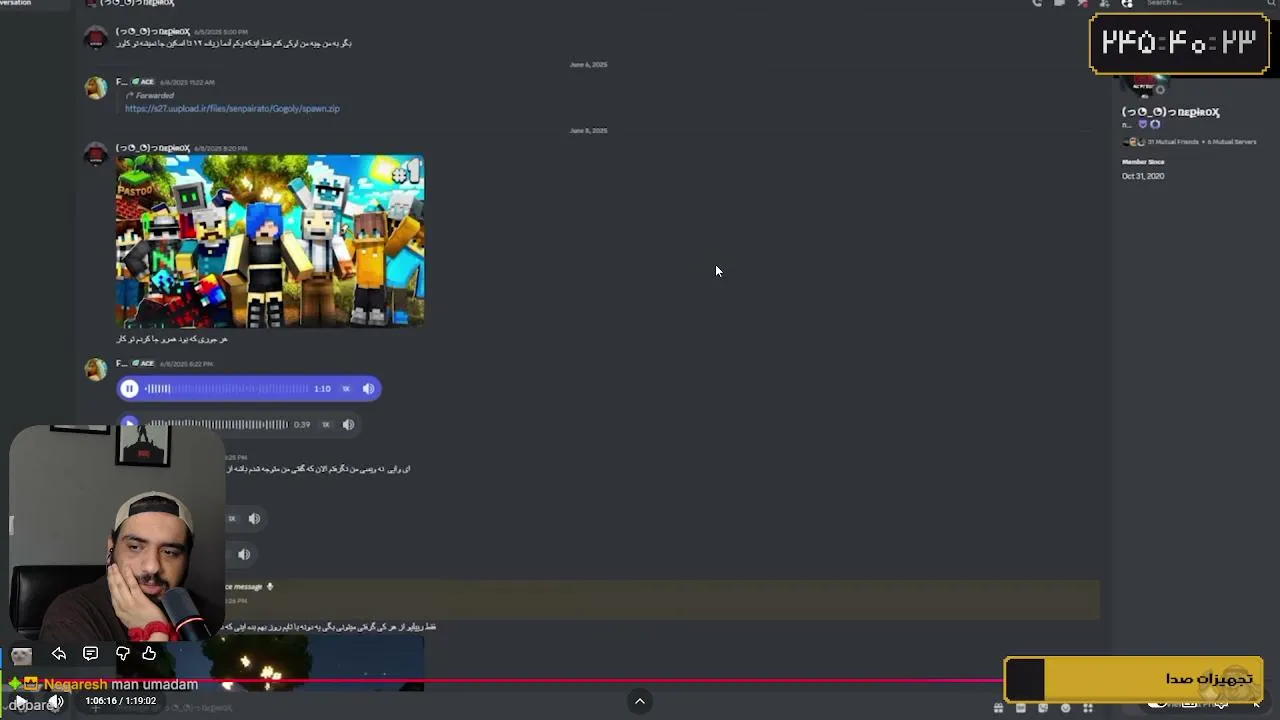Click the video player's play button
The width and height of the screenshot is (1280, 720).
(x=20, y=702)
